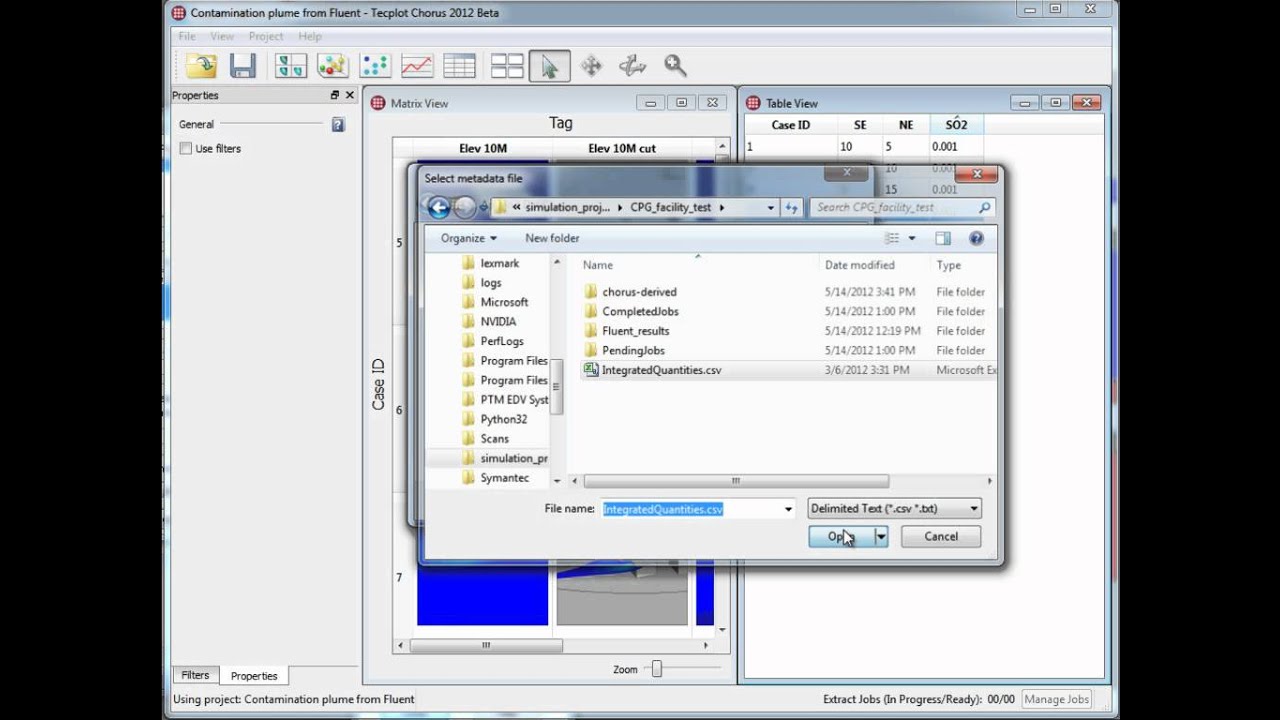This screenshot has width=1280, height=720.
Task: Open the Matrix View toolbar icon
Action: (290, 66)
